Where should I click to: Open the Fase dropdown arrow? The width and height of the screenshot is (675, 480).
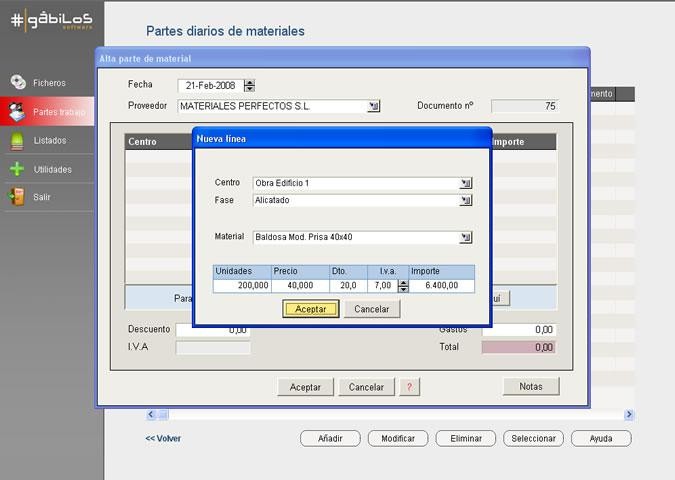465,200
